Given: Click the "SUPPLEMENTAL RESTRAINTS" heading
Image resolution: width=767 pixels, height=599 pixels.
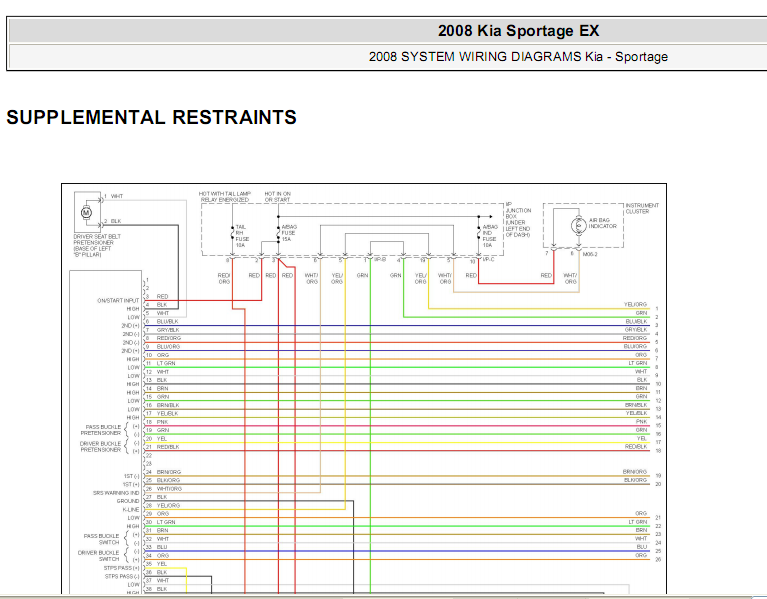Looking at the screenshot, I should click(x=151, y=117).
